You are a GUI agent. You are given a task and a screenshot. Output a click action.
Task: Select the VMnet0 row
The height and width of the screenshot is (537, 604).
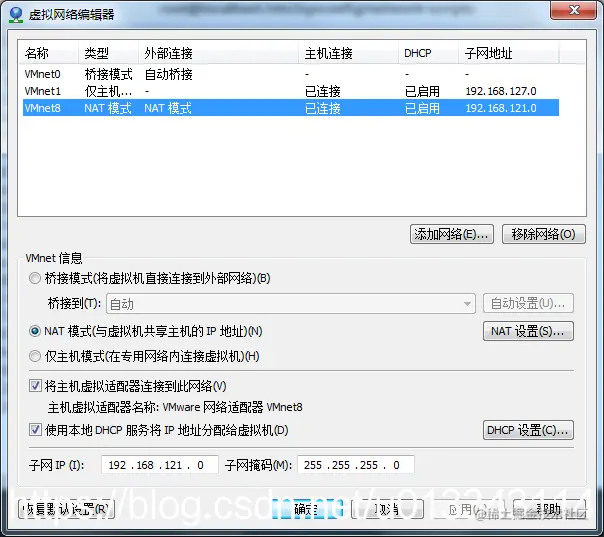coord(291,74)
